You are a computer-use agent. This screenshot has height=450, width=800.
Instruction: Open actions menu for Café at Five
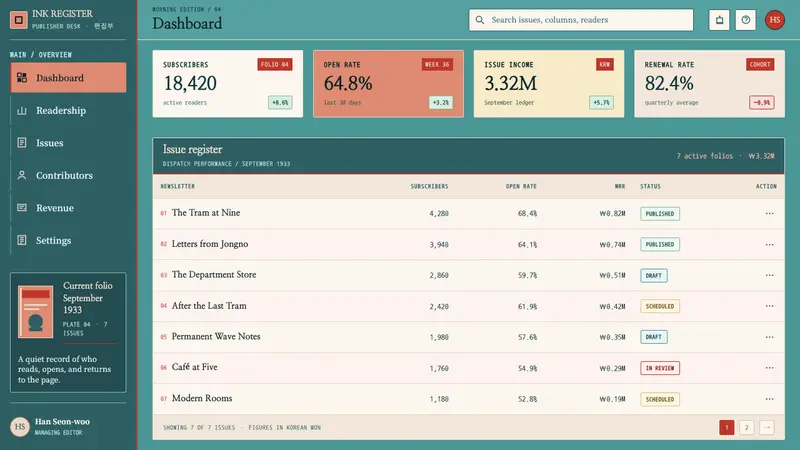[x=769, y=368]
